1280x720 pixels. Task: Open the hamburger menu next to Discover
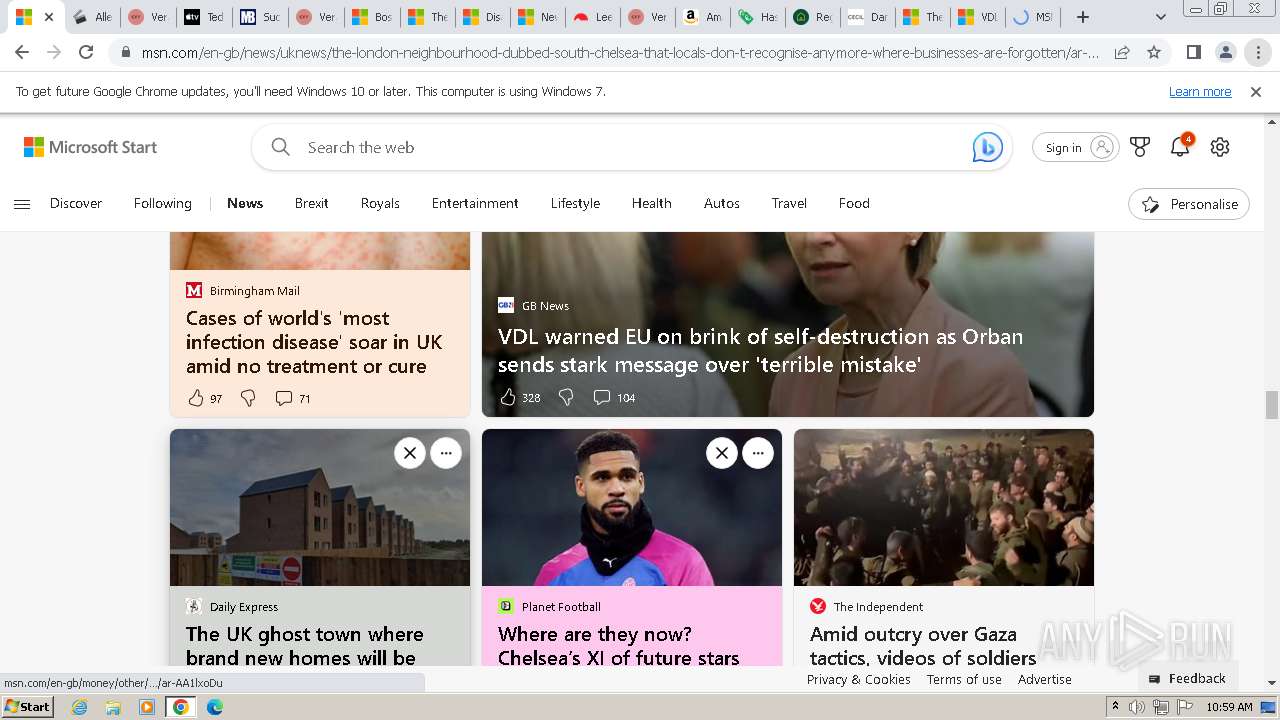(22, 204)
